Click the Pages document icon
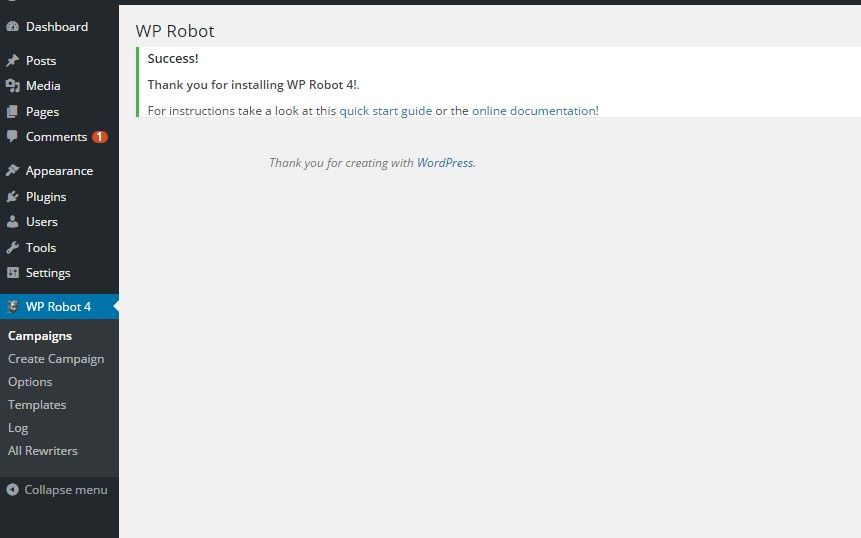This screenshot has width=861, height=538. (13, 111)
